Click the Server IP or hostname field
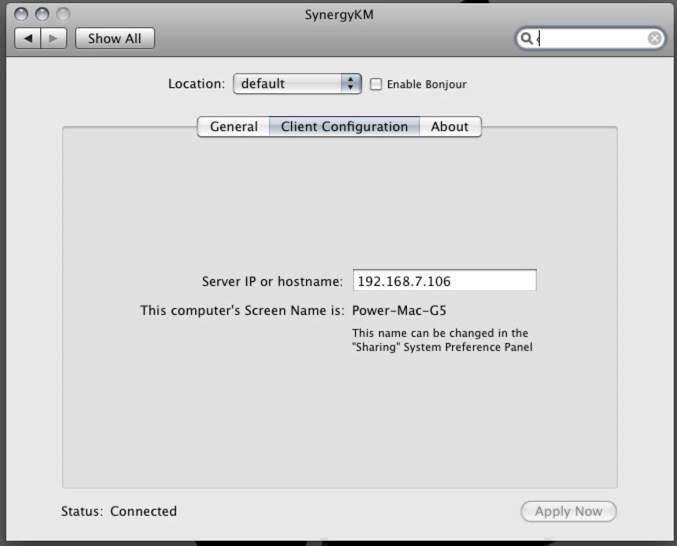Screen dimensions: 677x546 coord(445,281)
